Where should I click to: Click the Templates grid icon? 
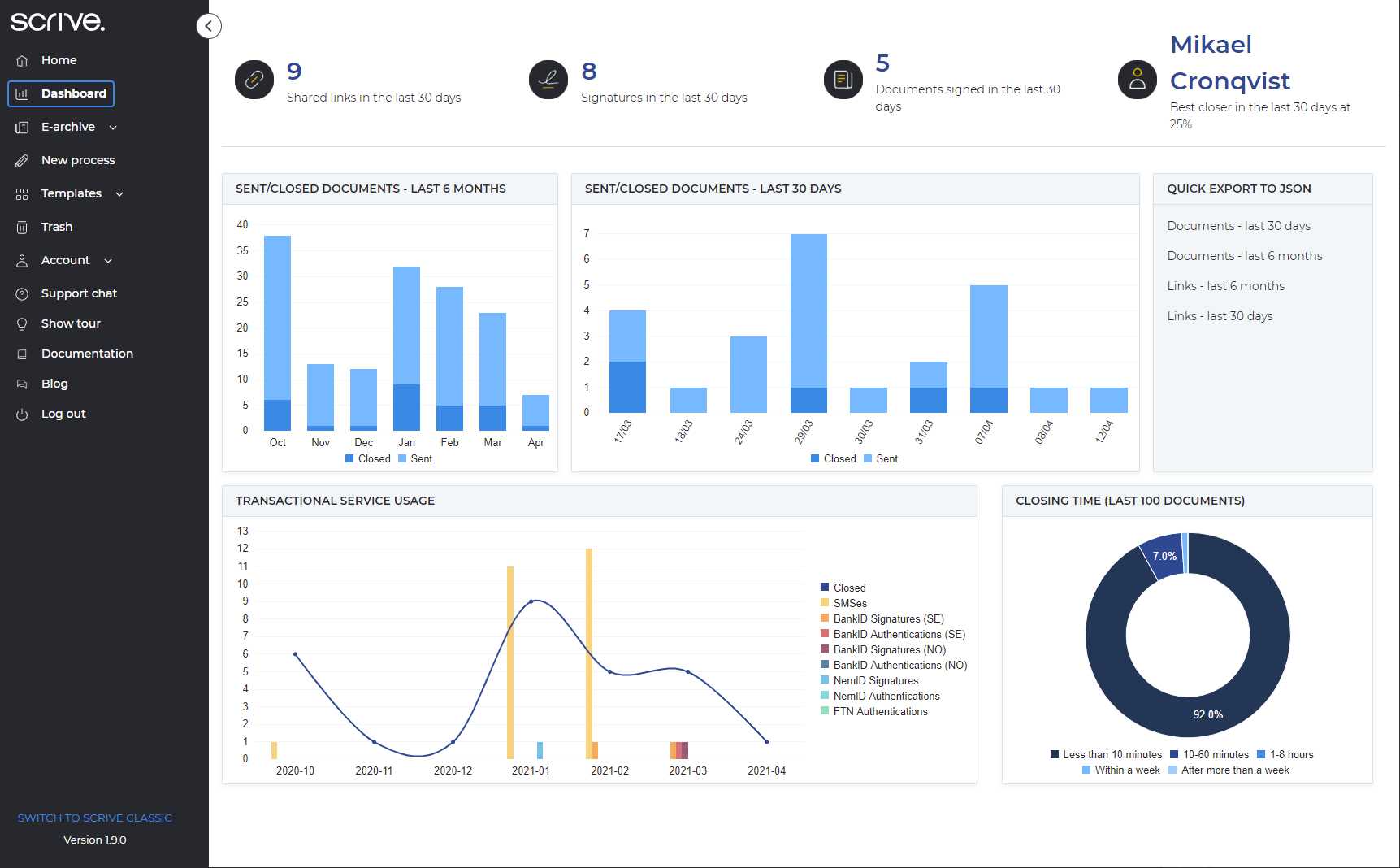22,193
